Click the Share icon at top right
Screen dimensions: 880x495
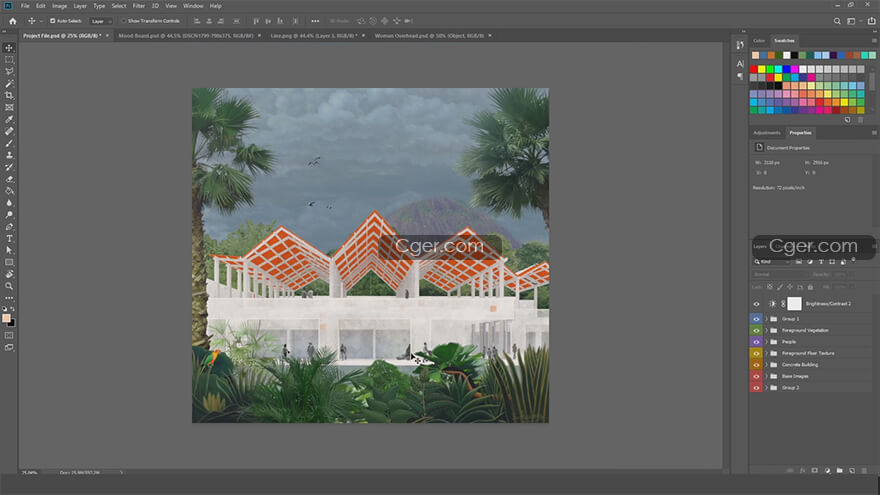(872, 21)
